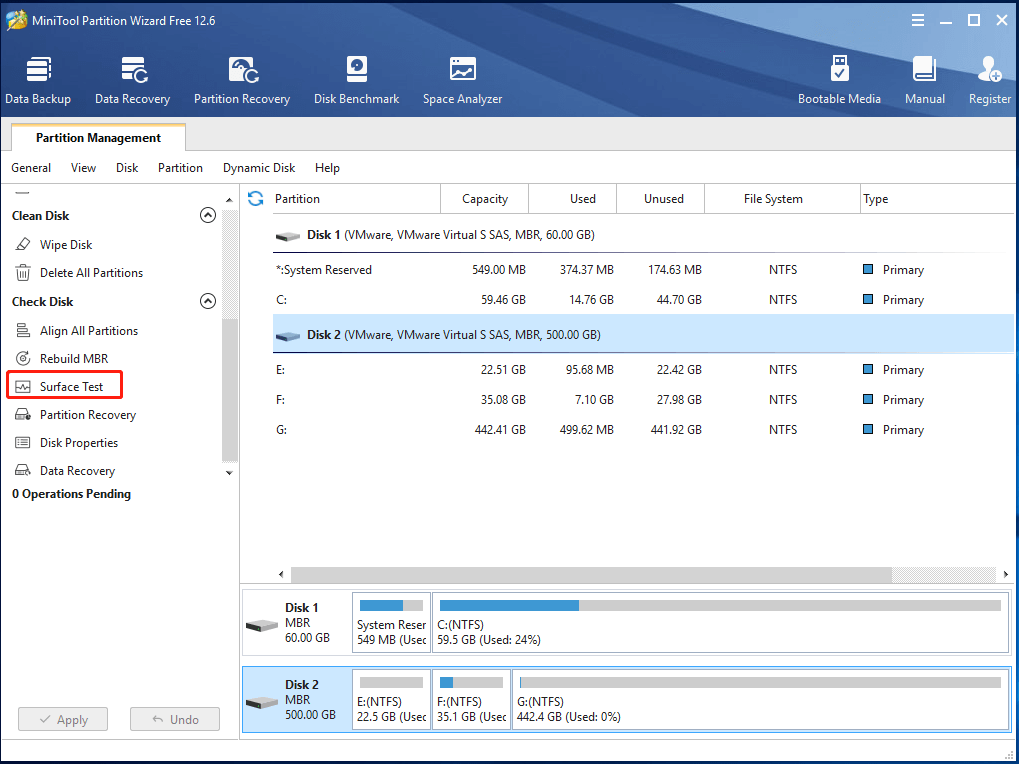Image resolution: width=1019 pixels, height=764 pixels.
Task: Click the partition list left scroll arrow
Action: tap(281, 574)
